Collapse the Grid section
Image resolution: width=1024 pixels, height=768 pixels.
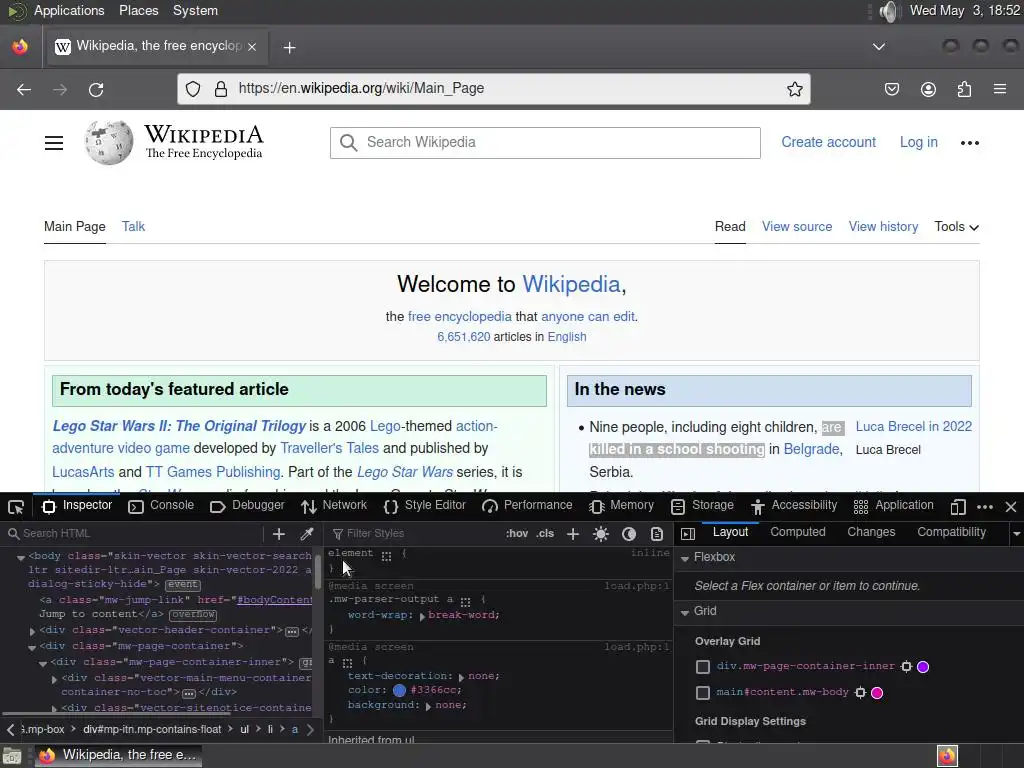(685, 613)
